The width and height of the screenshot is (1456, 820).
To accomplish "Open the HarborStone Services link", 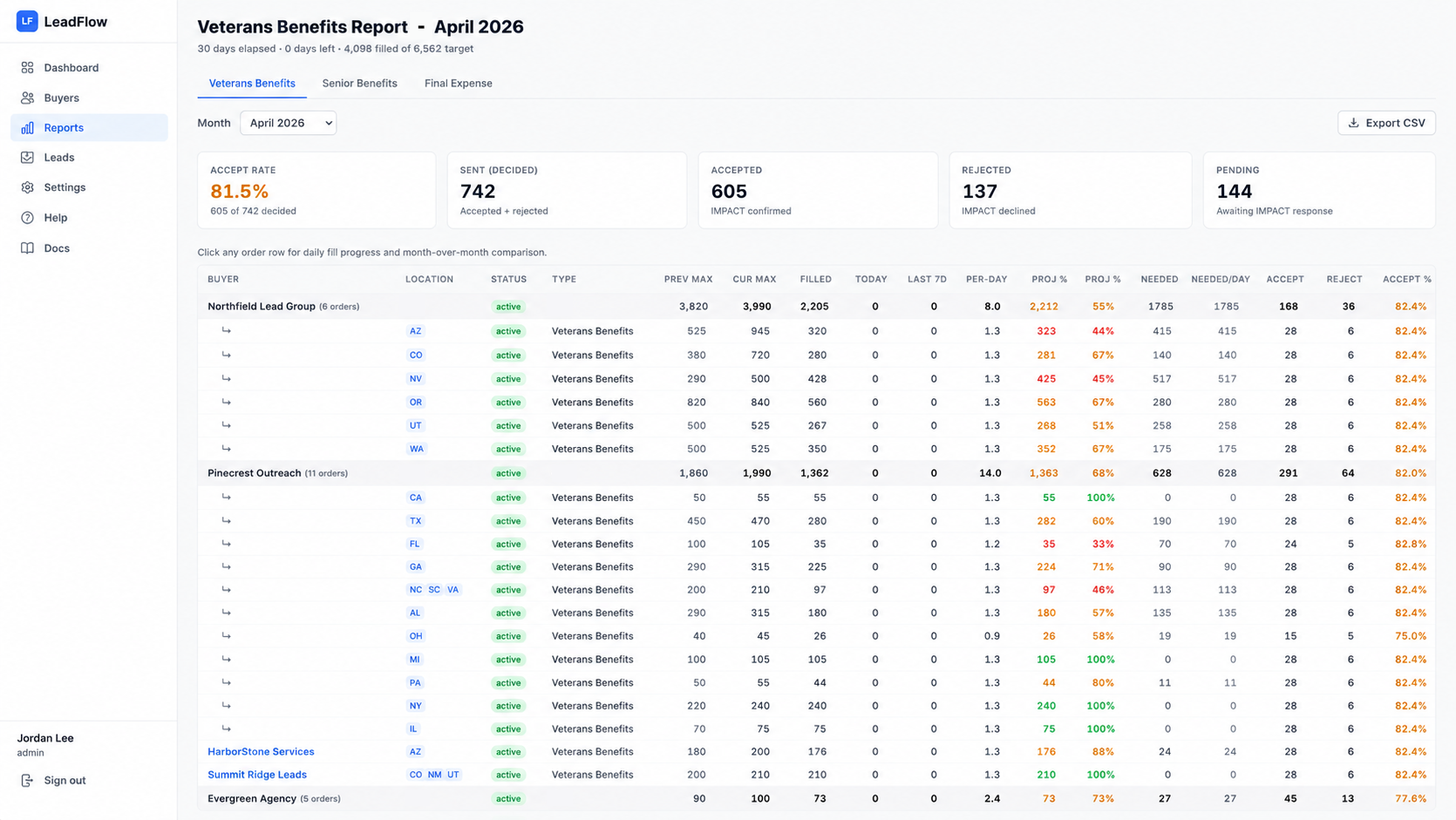I will [261, 751].
